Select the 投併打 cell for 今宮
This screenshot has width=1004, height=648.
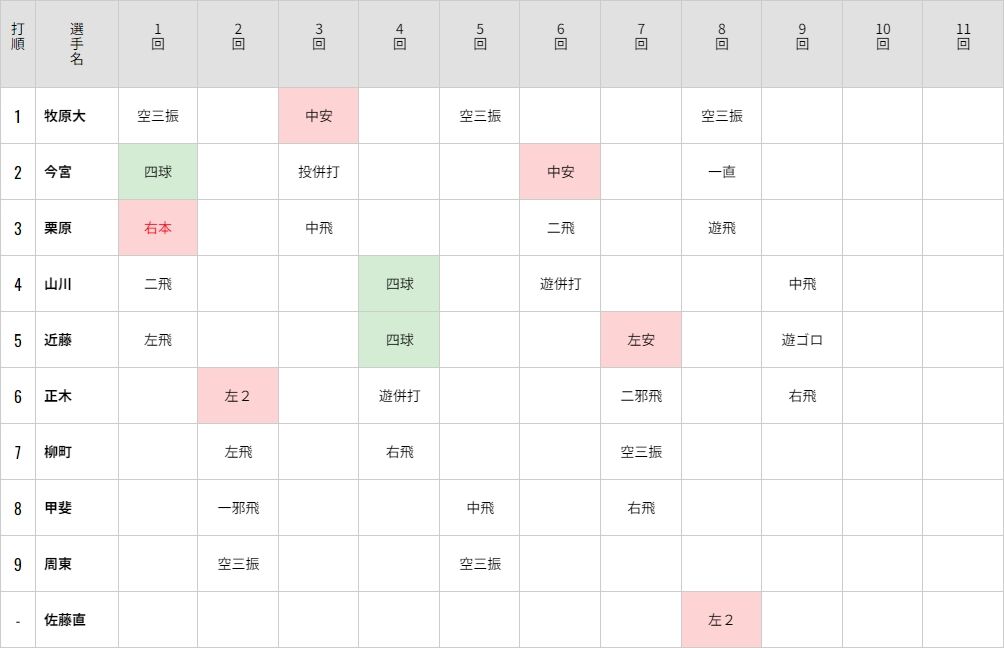point(319,172)
